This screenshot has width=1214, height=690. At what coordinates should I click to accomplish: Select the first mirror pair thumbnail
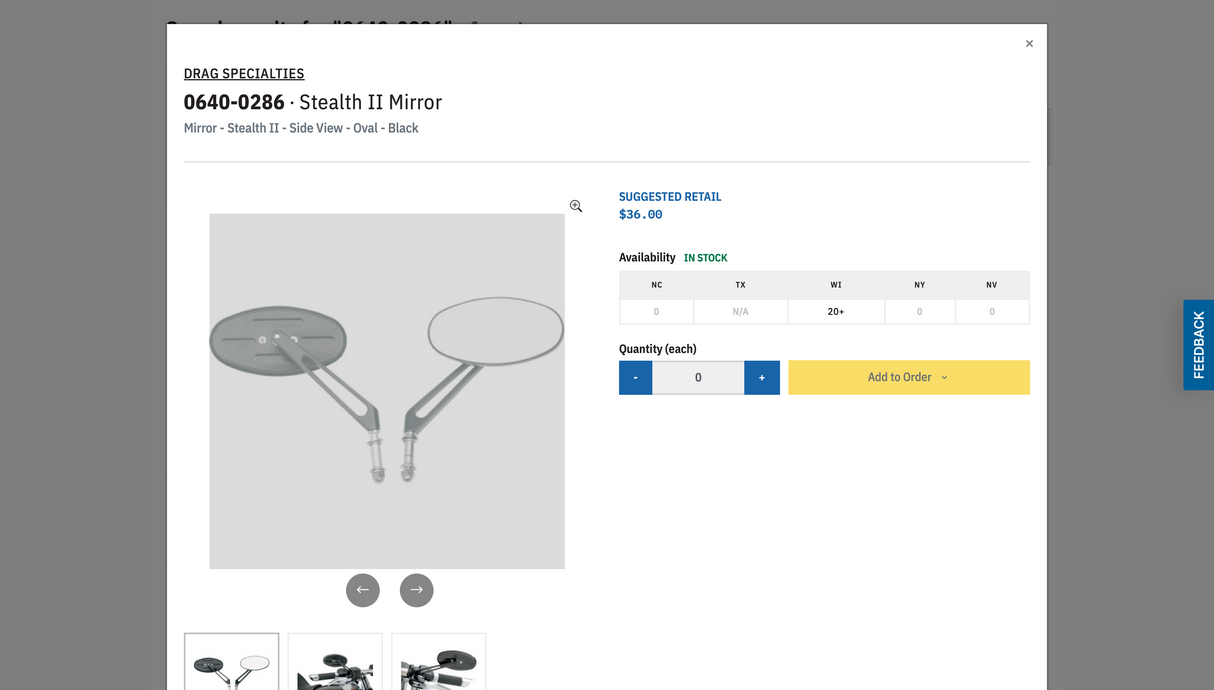232,661
